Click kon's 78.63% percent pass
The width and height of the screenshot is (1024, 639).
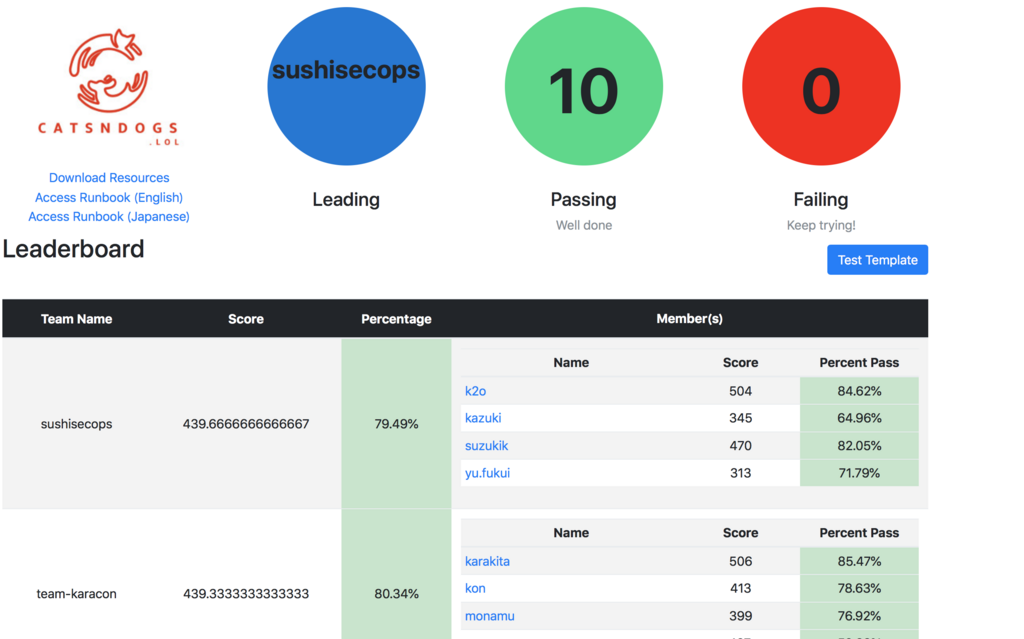[859, 588]
